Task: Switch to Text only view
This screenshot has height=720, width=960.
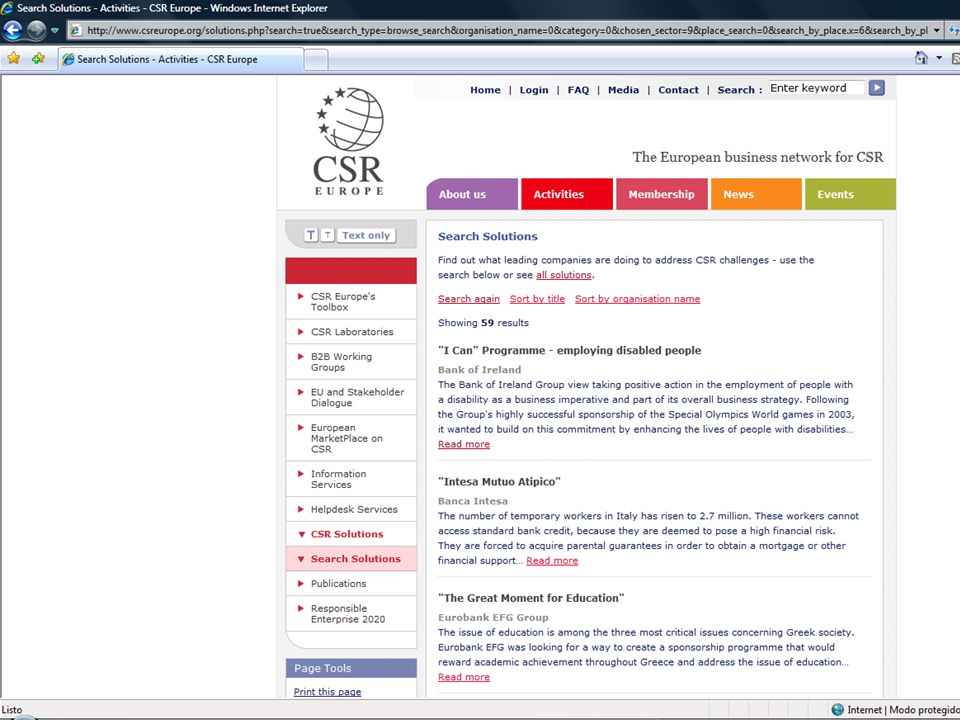Action: tap(366, 235)
